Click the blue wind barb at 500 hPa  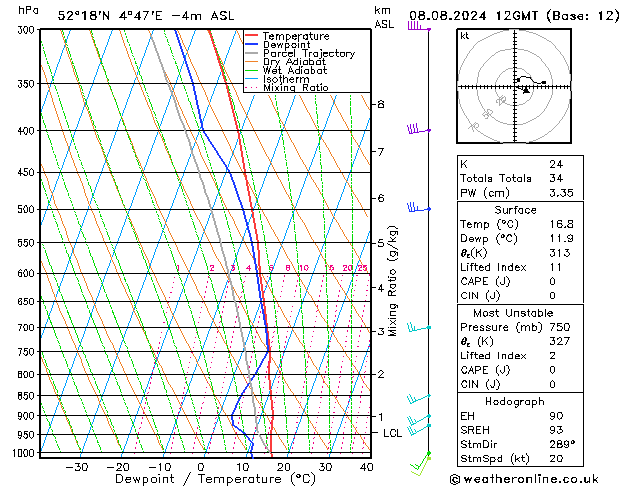(417, 208)
